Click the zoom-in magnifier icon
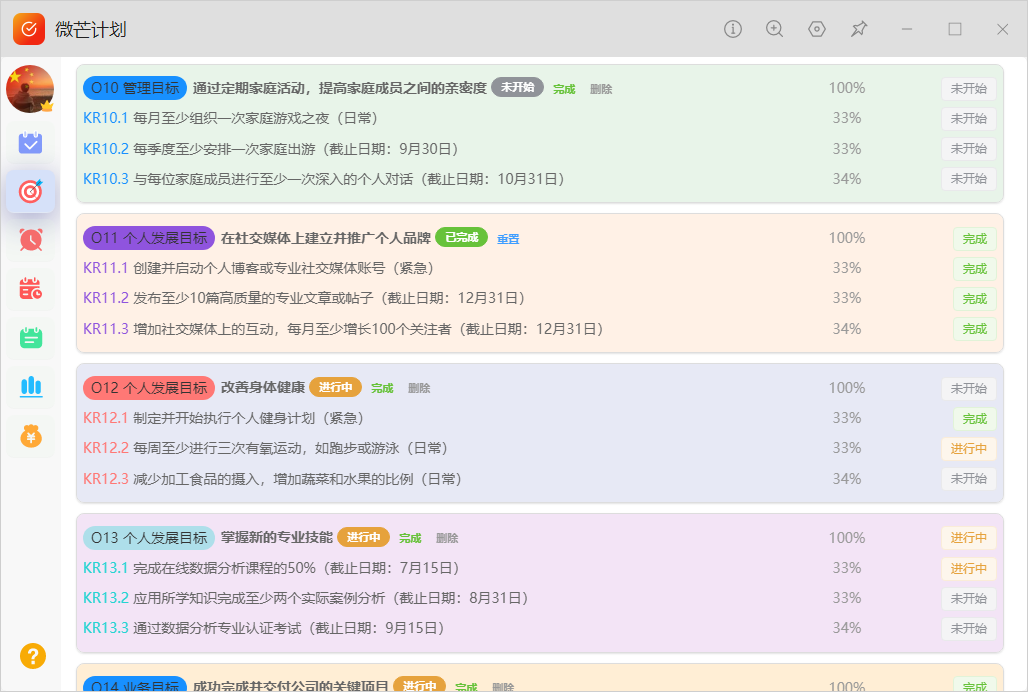The height and width of the screenshot is (692, 1028). pos(774,29)
